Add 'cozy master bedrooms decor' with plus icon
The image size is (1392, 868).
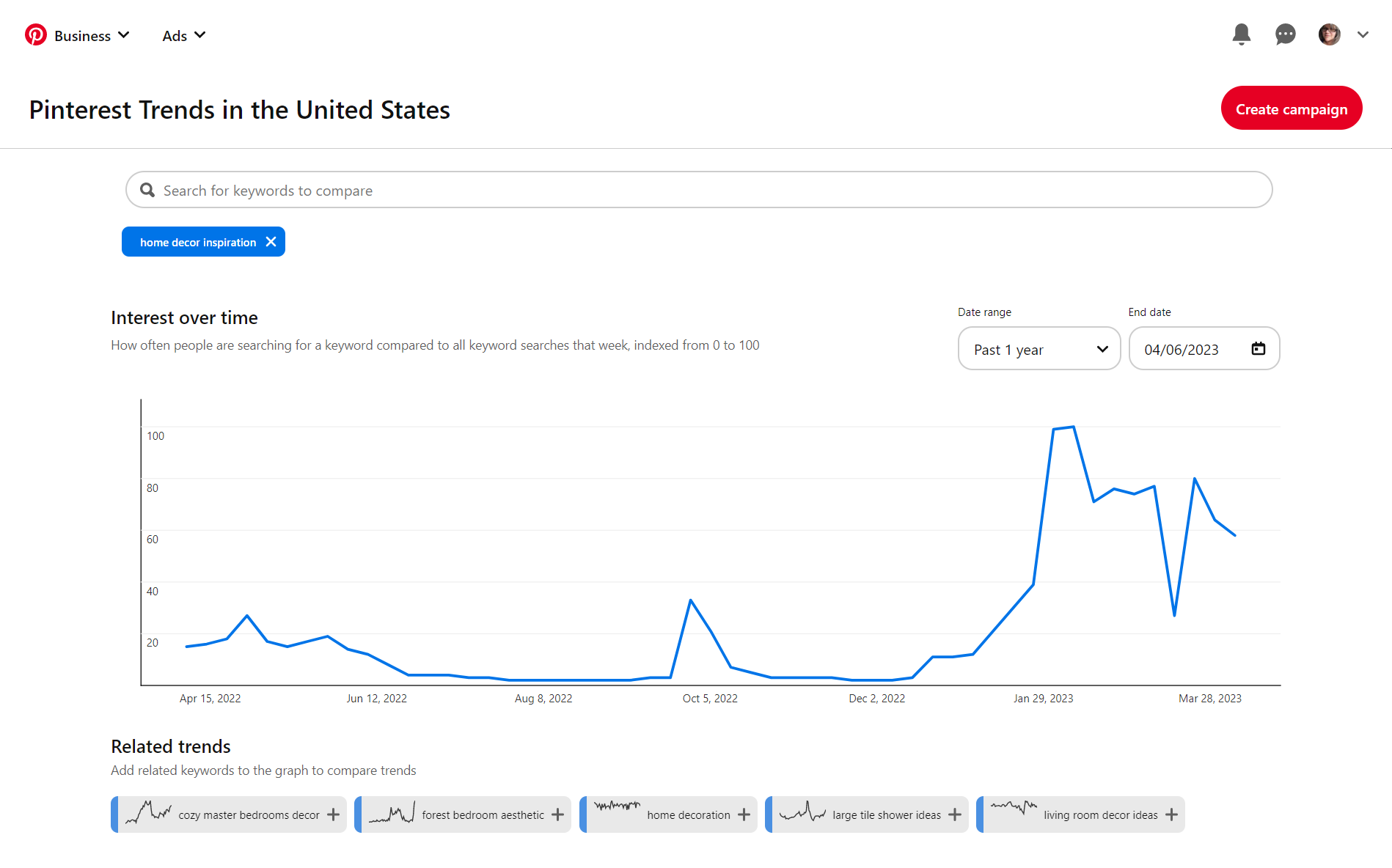coord(334,814)
